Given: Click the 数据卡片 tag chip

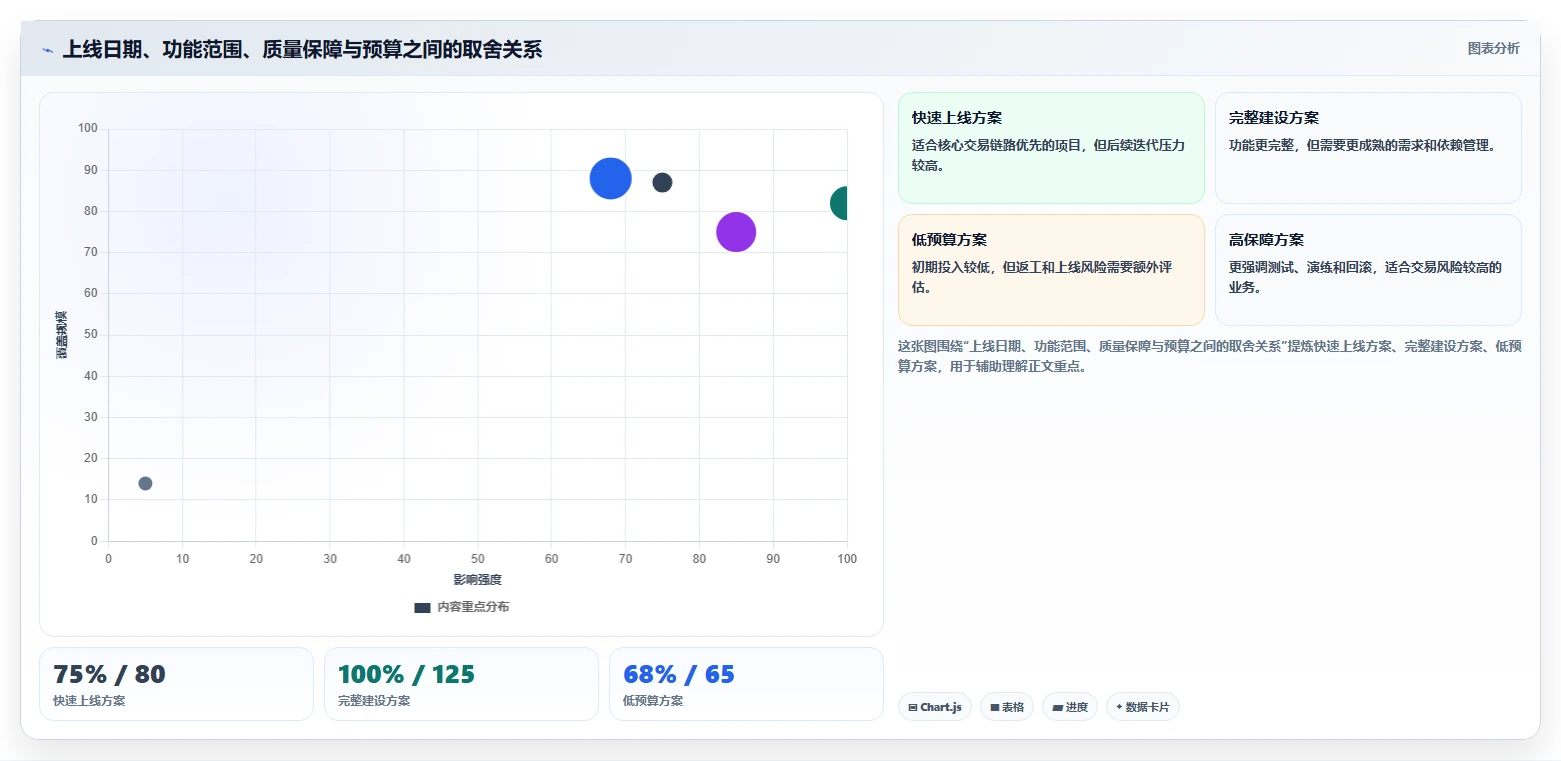Looking at the screenshot, I should click(x=1143, y=707).
